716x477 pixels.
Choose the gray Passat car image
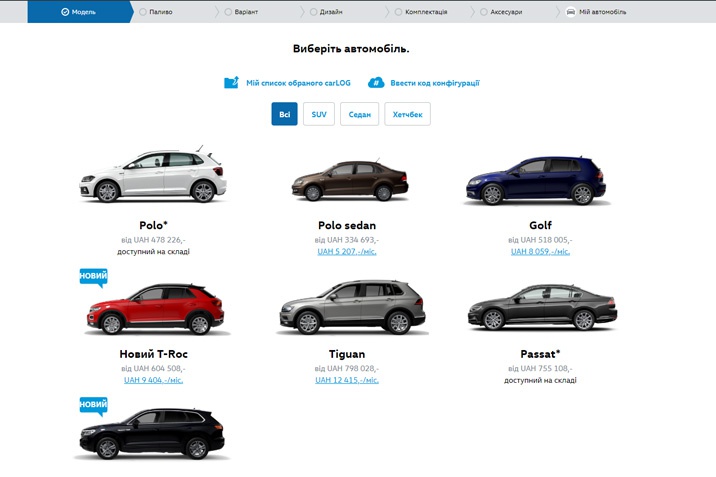pyautogui.click(x=542, y=307)
